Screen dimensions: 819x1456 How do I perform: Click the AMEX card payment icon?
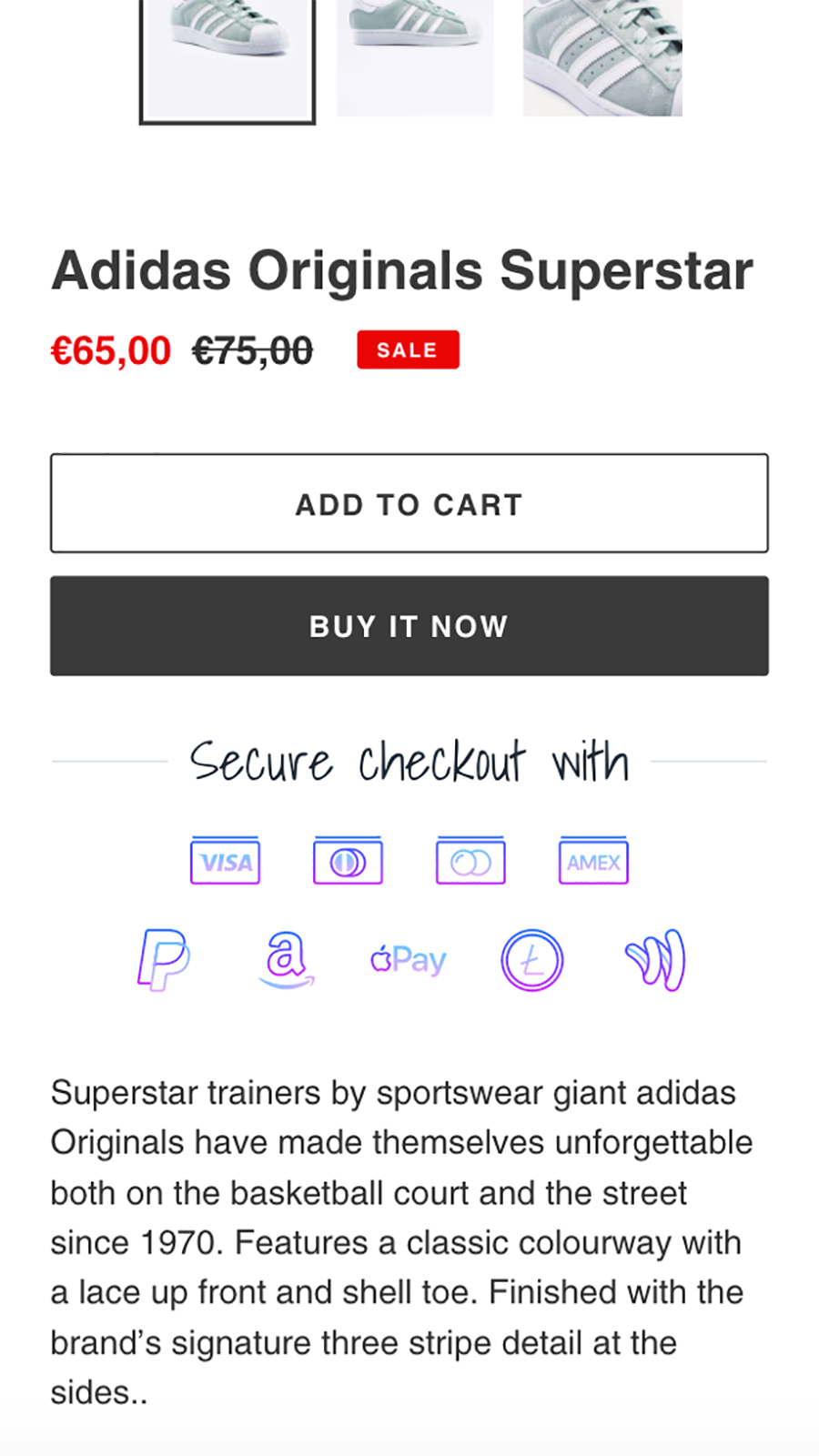[593, 861]
